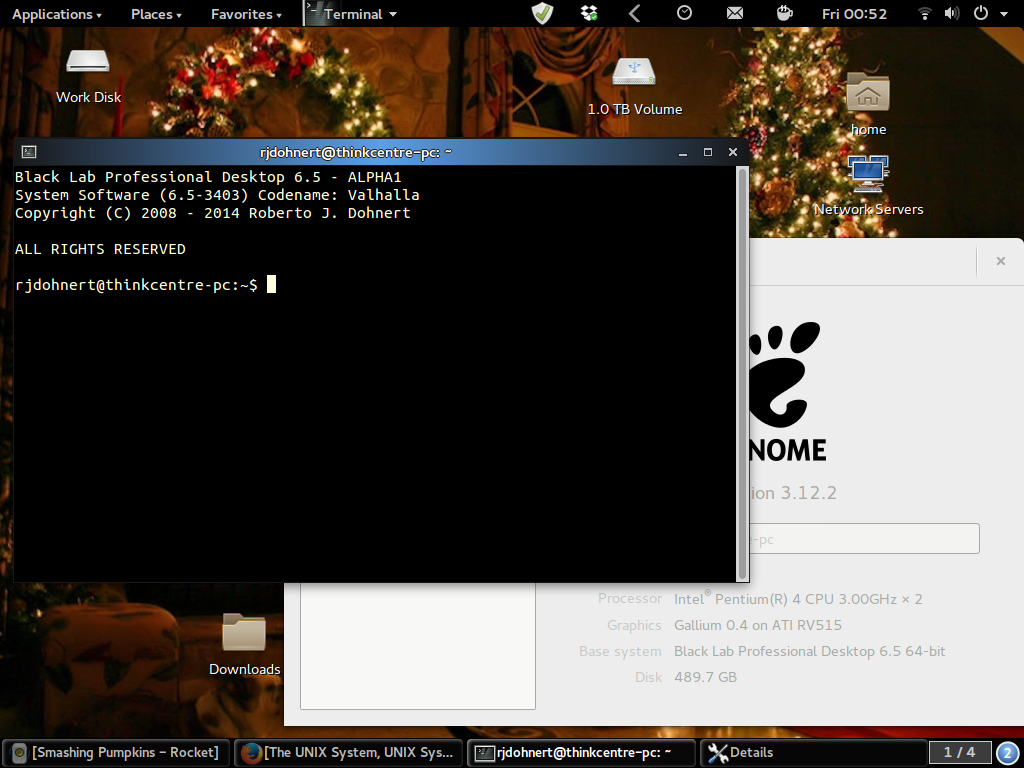
Task: Click the coffee cup caffeine icon
Action: pos(784,13)
